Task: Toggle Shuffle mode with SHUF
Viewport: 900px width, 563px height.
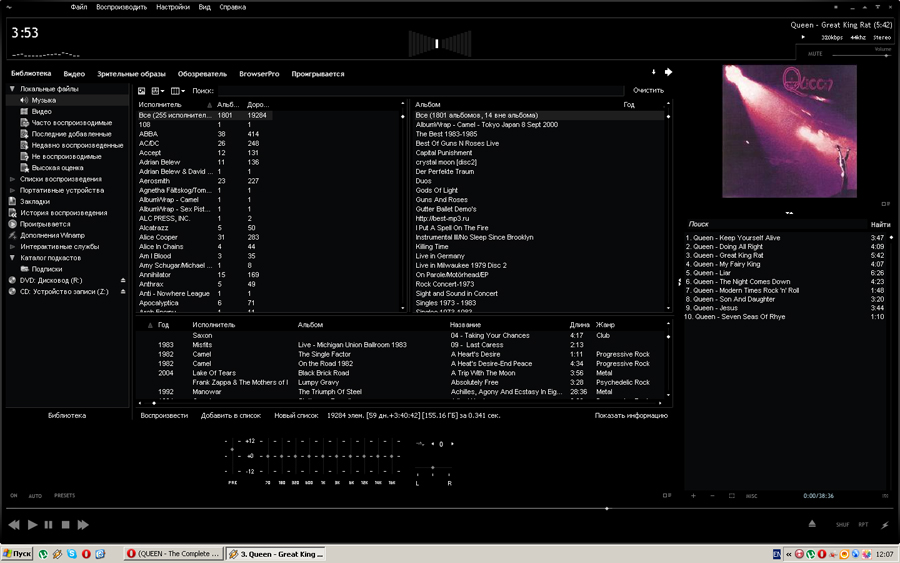Action: coord(842,524)
